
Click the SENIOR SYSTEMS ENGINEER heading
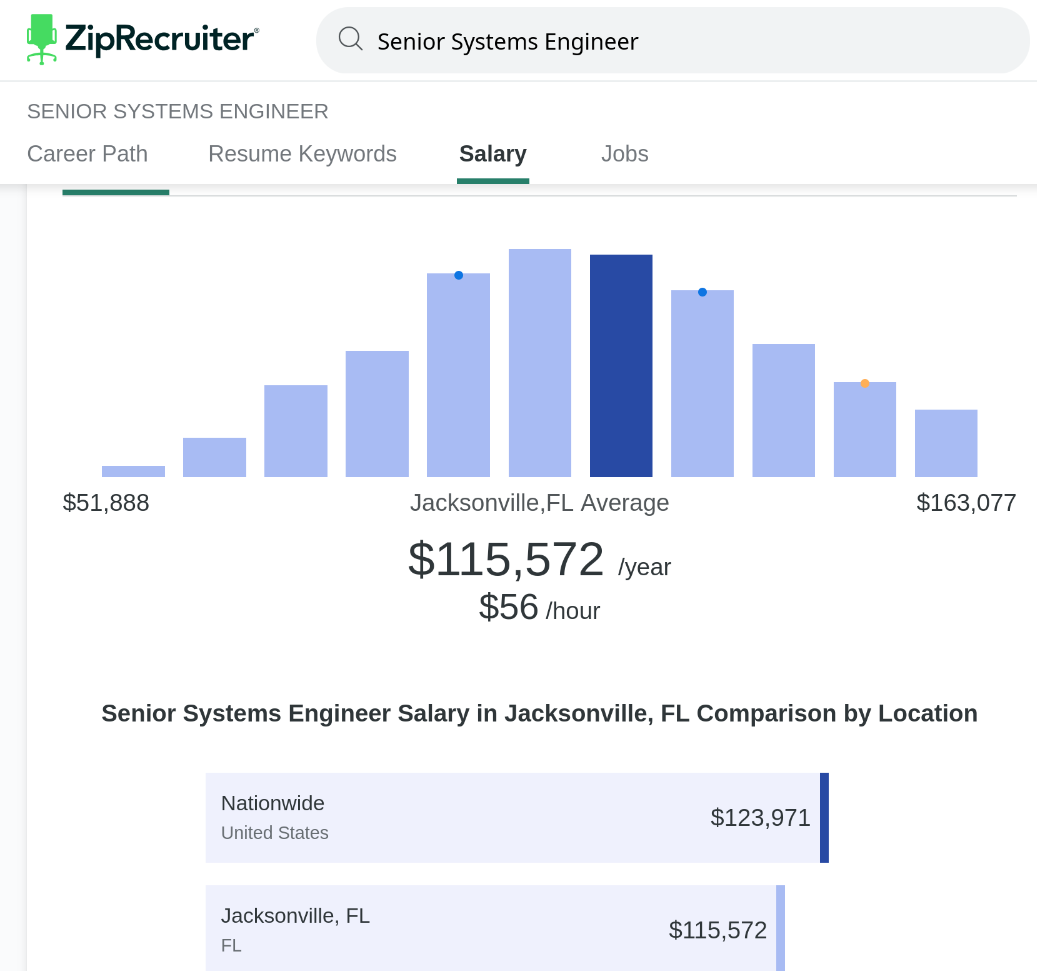[178, 111]
